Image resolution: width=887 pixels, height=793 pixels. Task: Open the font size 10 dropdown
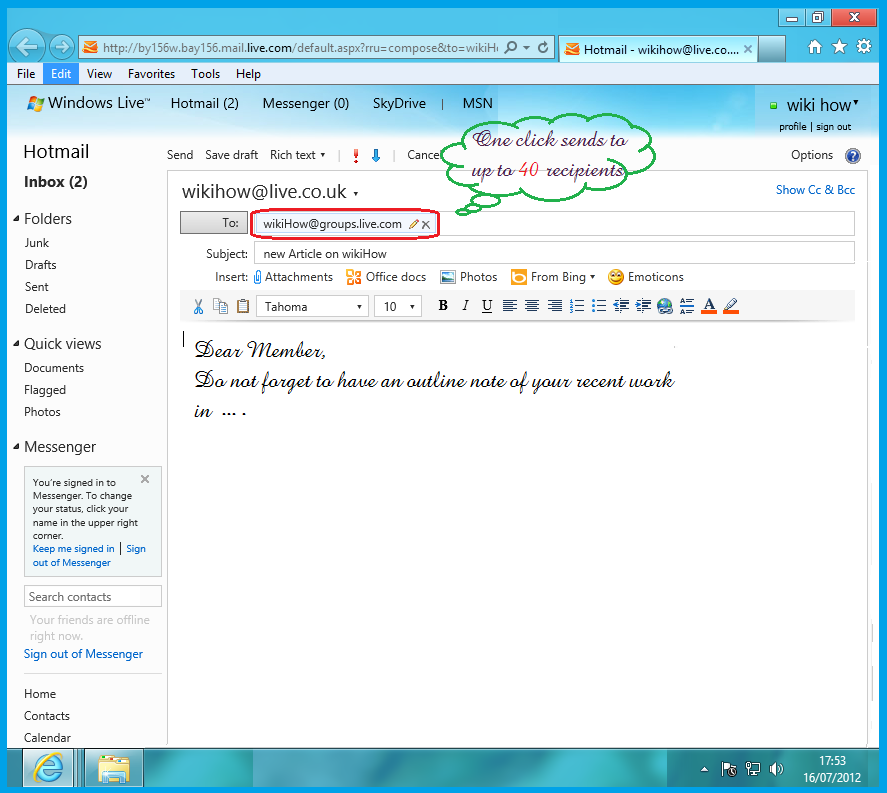398,307
